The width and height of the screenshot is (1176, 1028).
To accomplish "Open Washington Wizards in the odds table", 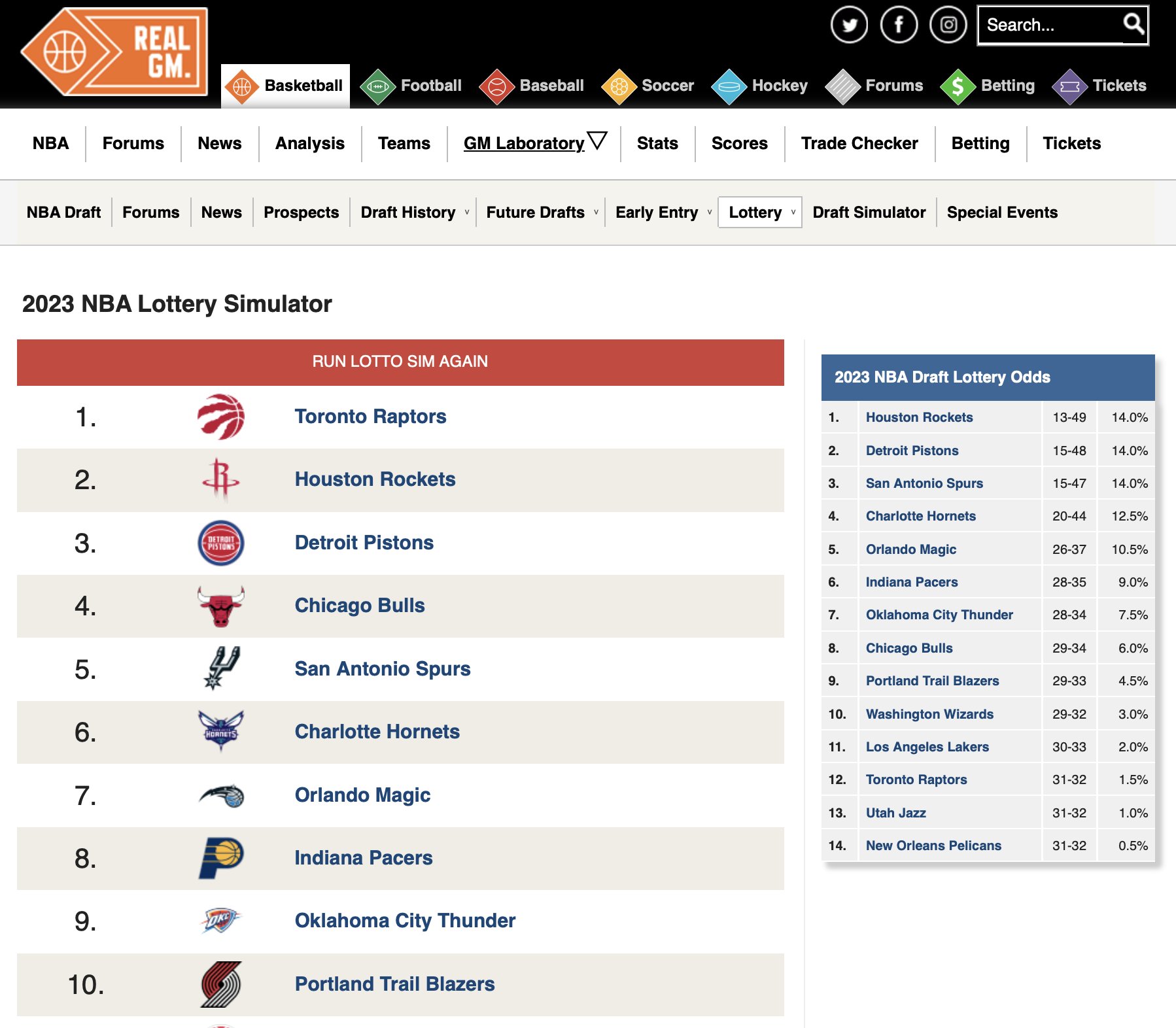I will coord(930,714).
